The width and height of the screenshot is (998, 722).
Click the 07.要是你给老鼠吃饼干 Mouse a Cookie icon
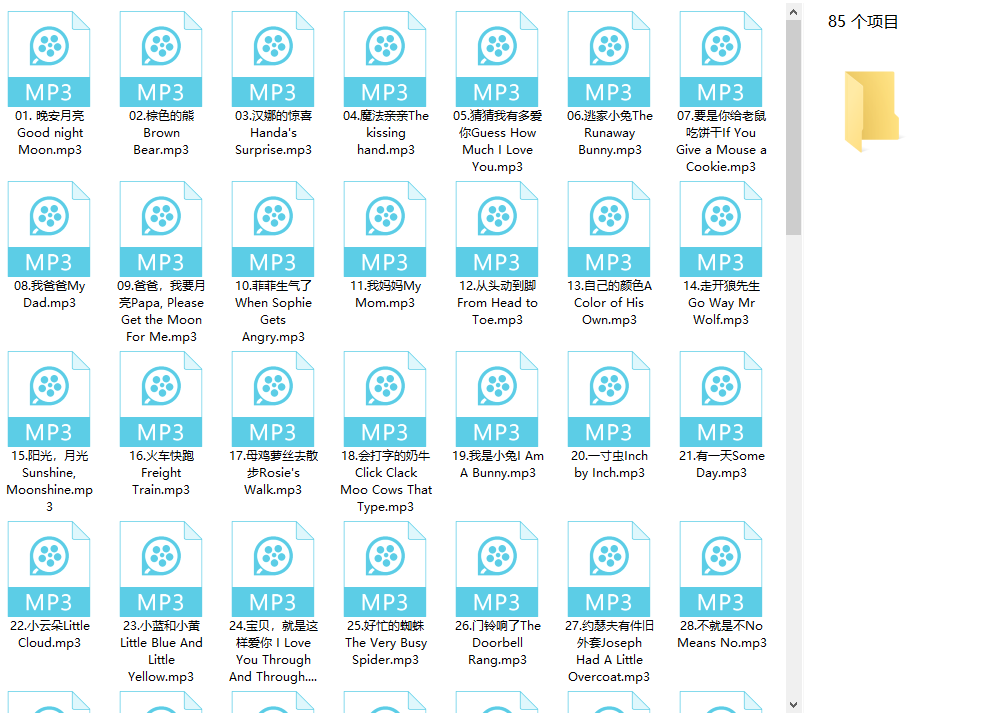point(721,59)
